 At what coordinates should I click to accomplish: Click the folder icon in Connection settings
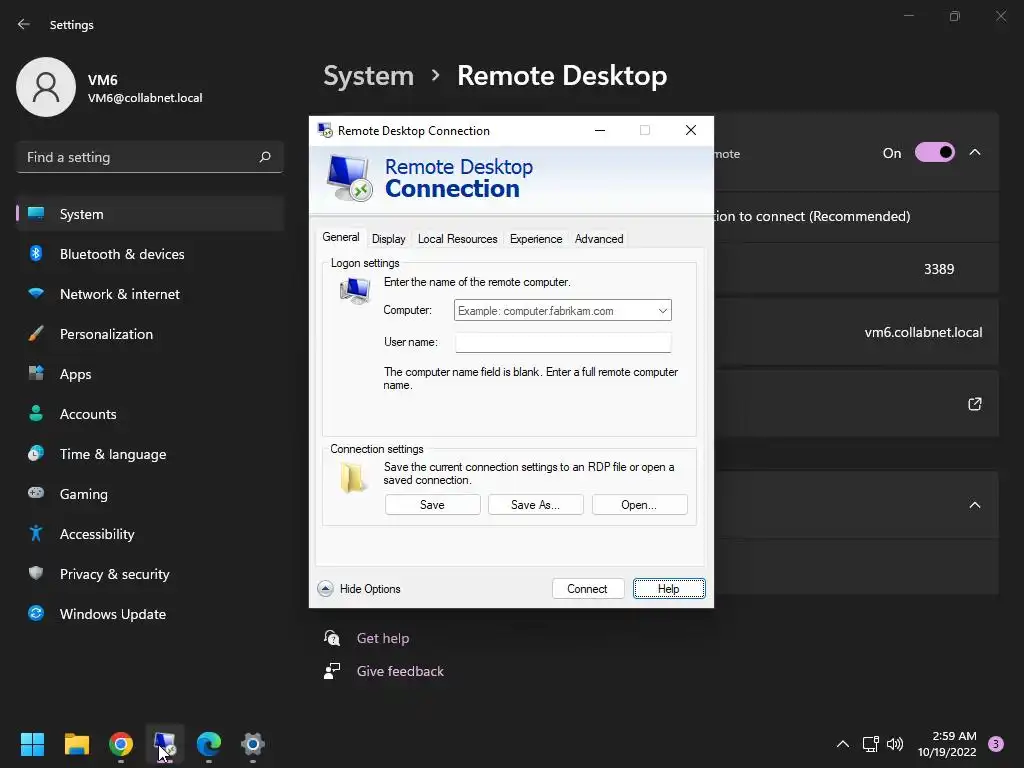[353, 478]
